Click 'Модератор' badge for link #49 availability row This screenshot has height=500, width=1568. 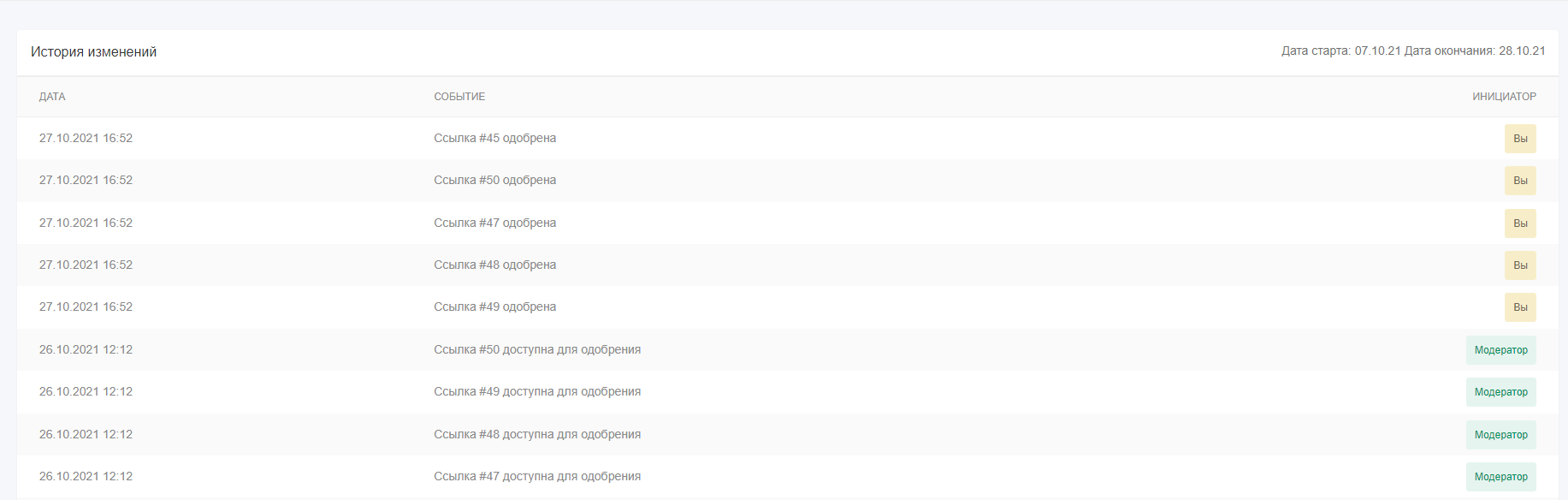click(x=1500, y=392)
